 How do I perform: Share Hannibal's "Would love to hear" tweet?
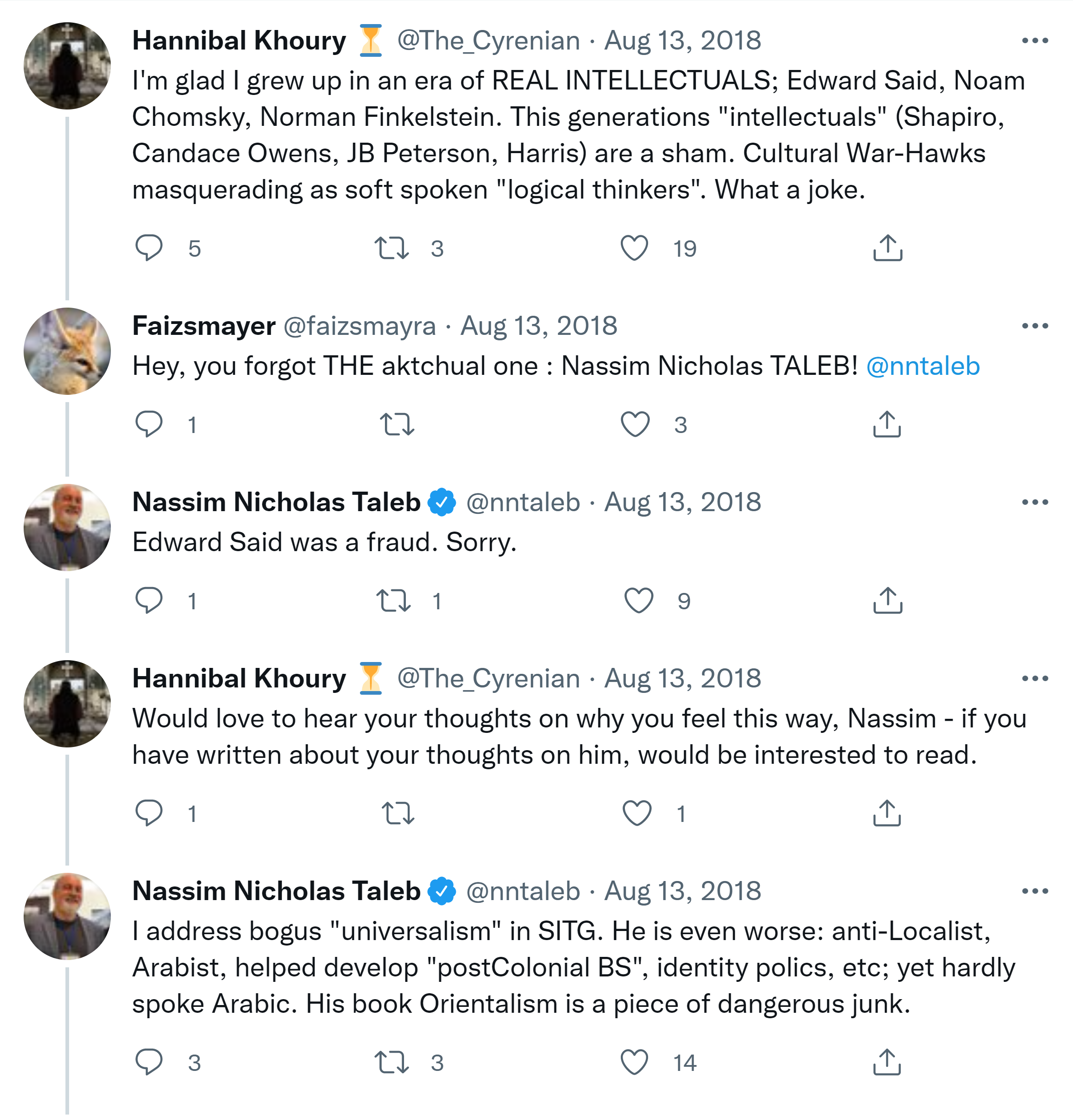[x=887, y=813]
